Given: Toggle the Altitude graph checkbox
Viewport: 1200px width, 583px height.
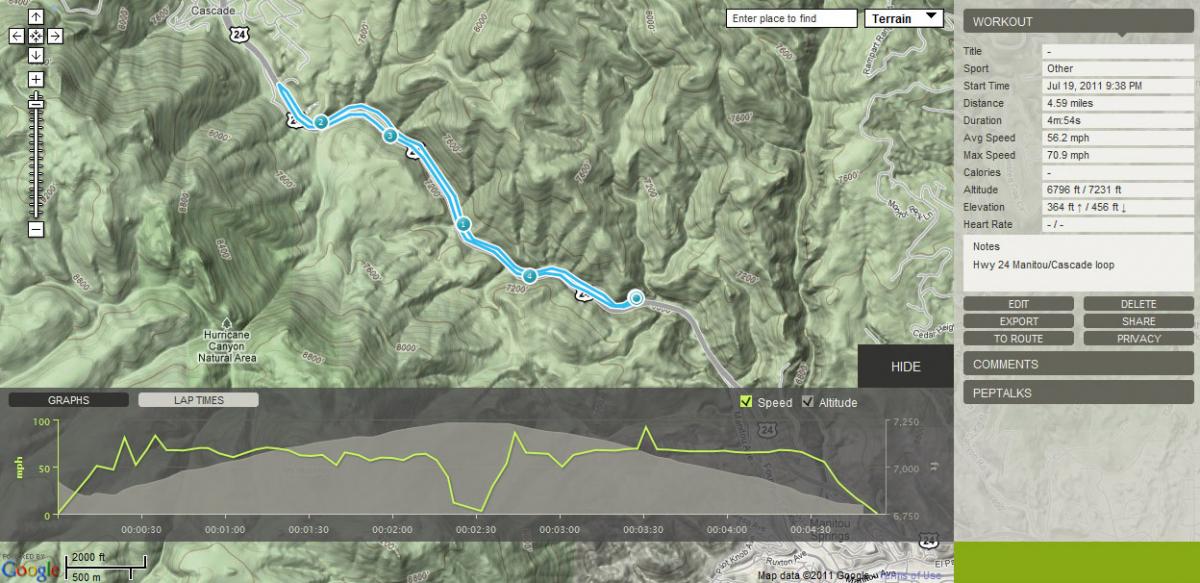Looking at the screenshot, I should (808, 402).
